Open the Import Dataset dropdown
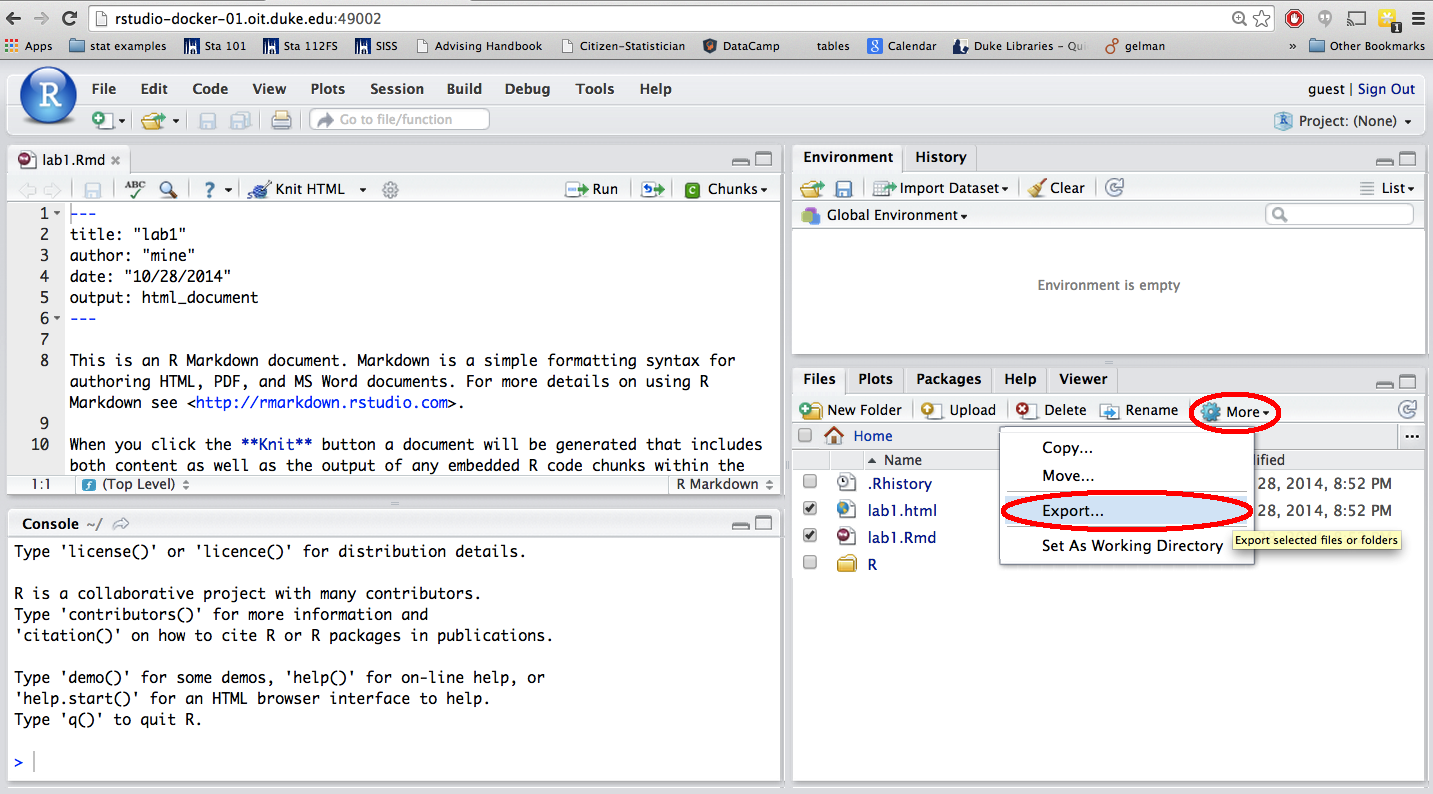Image resolution: width=1433 pixels, height=794 pixels. point(941,188)
